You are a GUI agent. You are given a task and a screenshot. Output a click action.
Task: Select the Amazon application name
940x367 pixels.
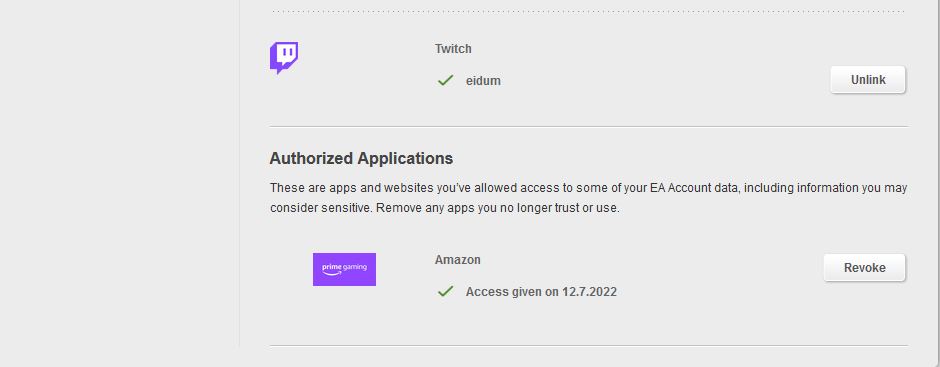(x=457, y=260)
